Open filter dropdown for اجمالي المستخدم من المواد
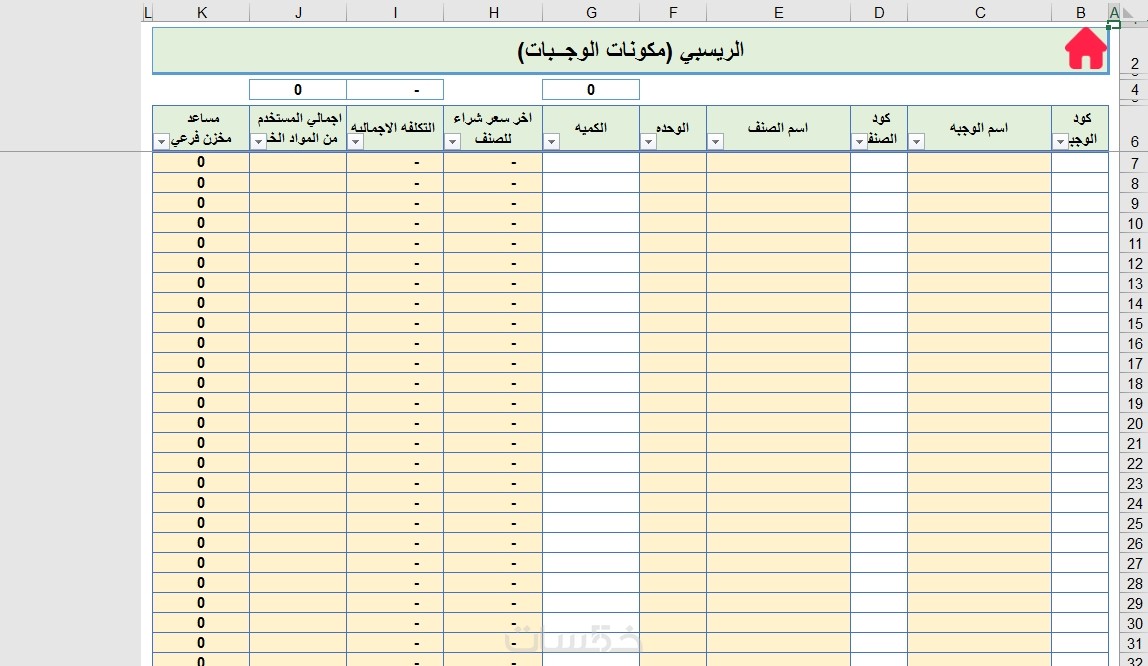The image size is (1148, 666). (258, 142)
